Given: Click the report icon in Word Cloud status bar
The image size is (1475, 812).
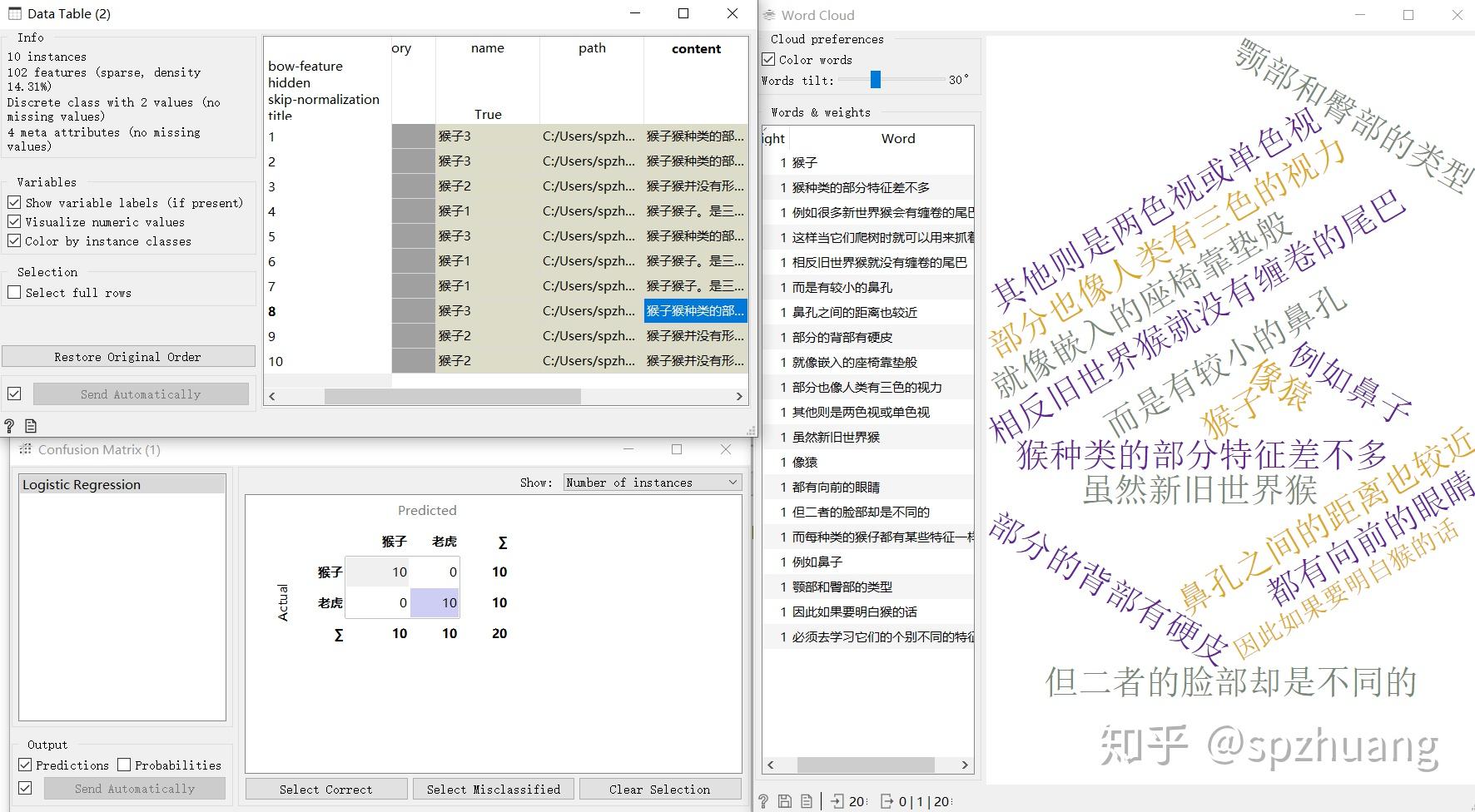Looking at the screenshot, I should click(807, 801).
